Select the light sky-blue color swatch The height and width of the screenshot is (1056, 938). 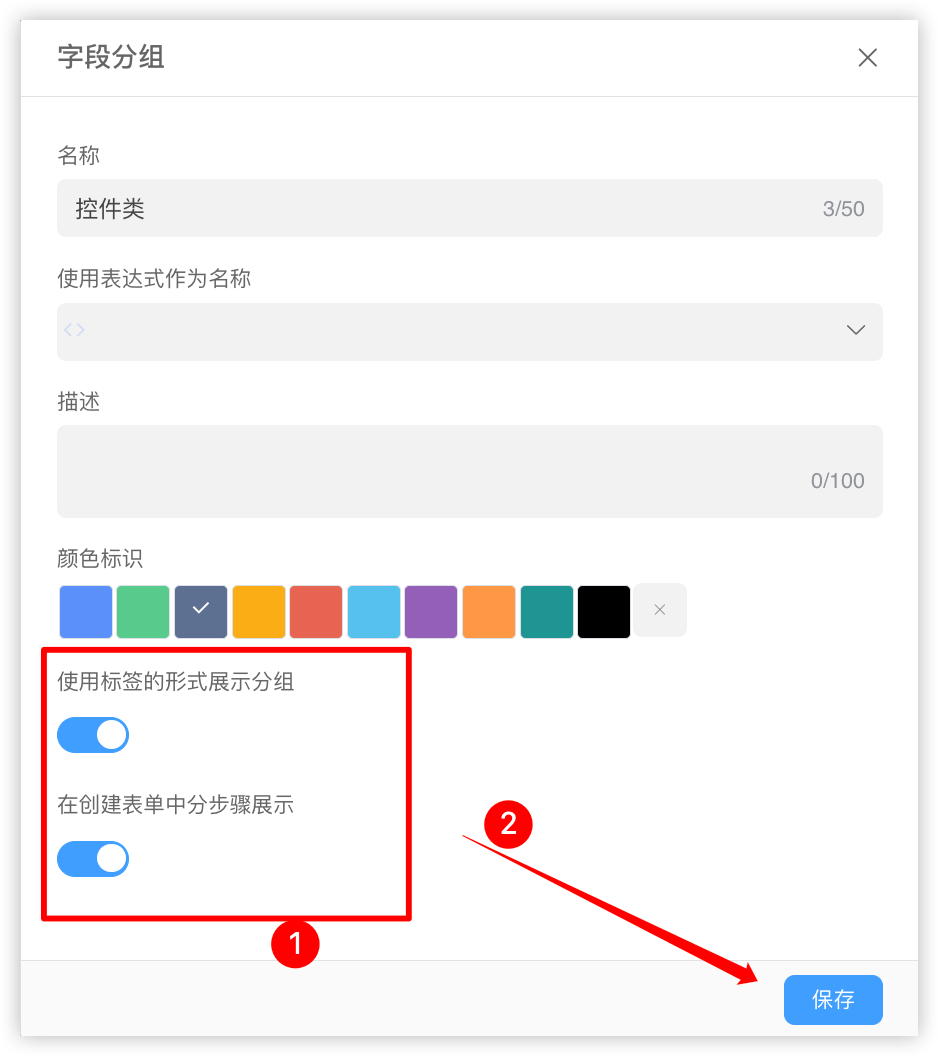374,612
